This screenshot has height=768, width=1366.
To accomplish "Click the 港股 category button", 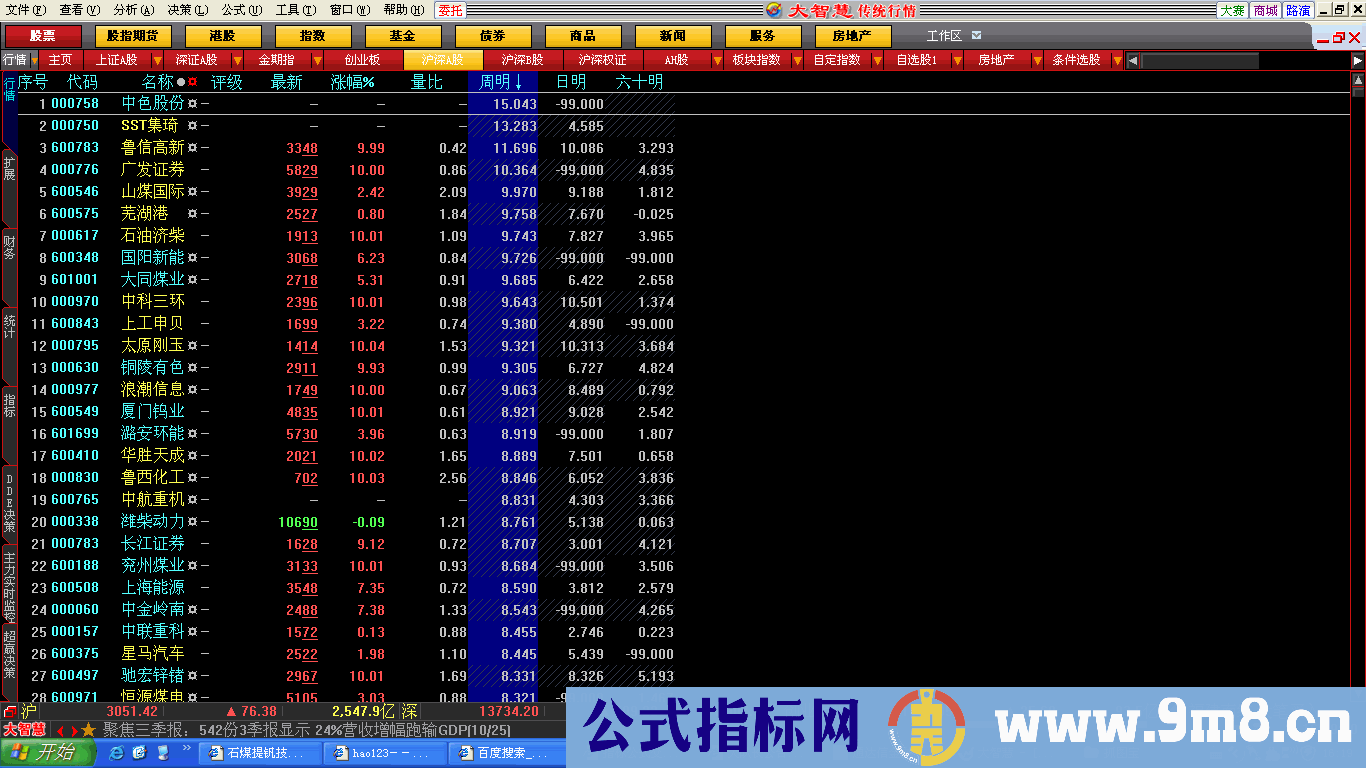I will click(222, 36).
